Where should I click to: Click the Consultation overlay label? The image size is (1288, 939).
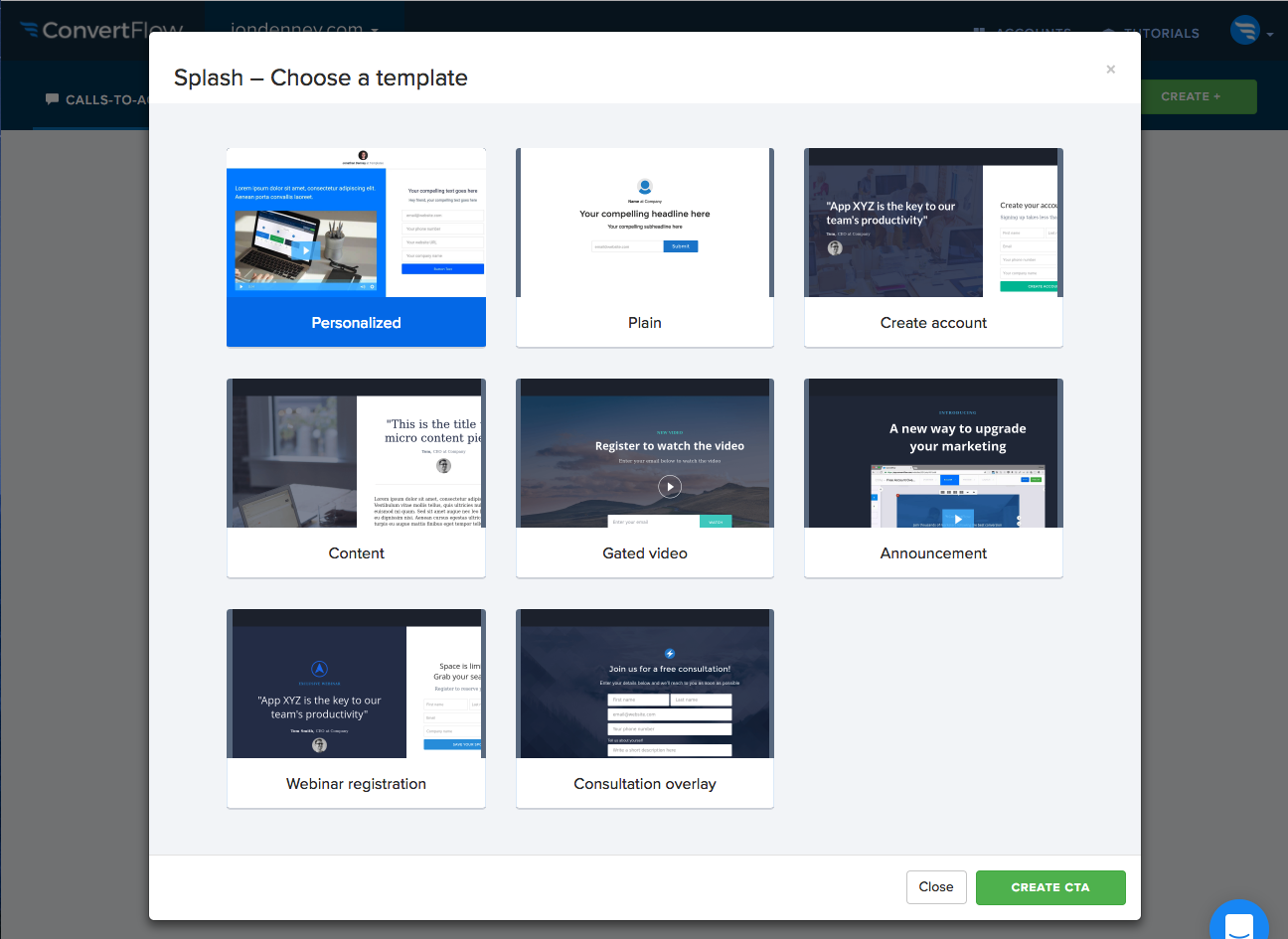[x=645, y=784]
